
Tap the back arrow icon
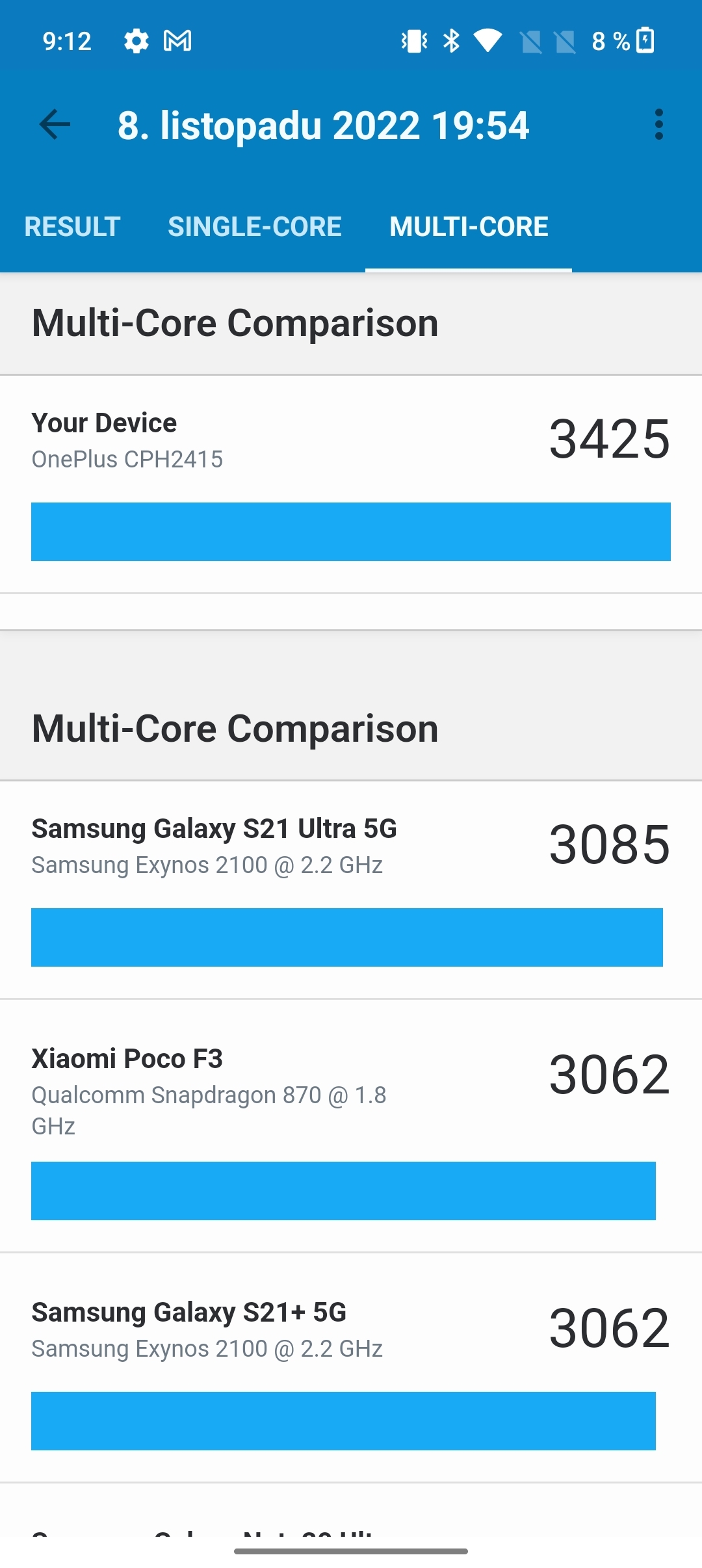(x=55, y=125)
